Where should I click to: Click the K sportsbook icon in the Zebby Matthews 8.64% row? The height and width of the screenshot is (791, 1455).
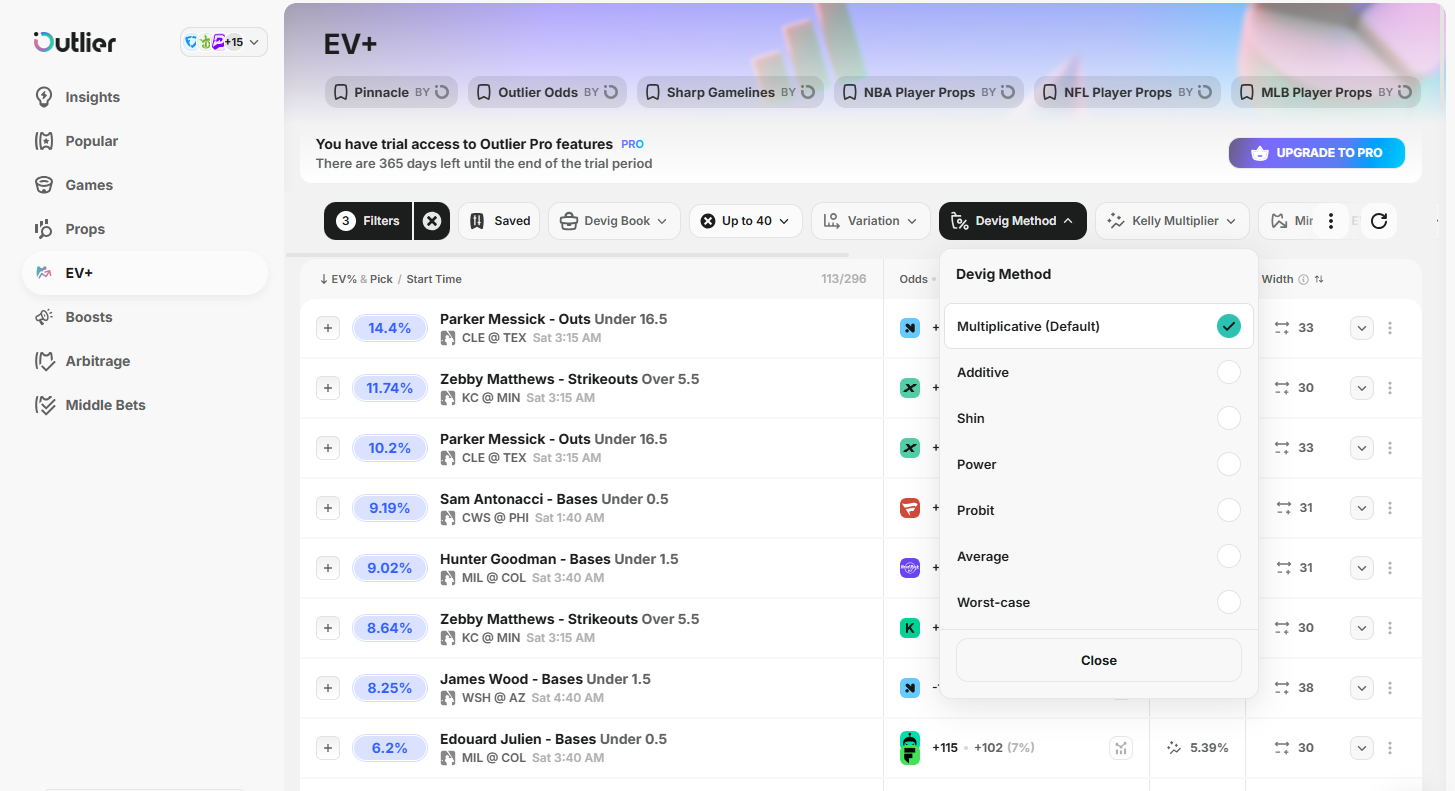(909, 628)
